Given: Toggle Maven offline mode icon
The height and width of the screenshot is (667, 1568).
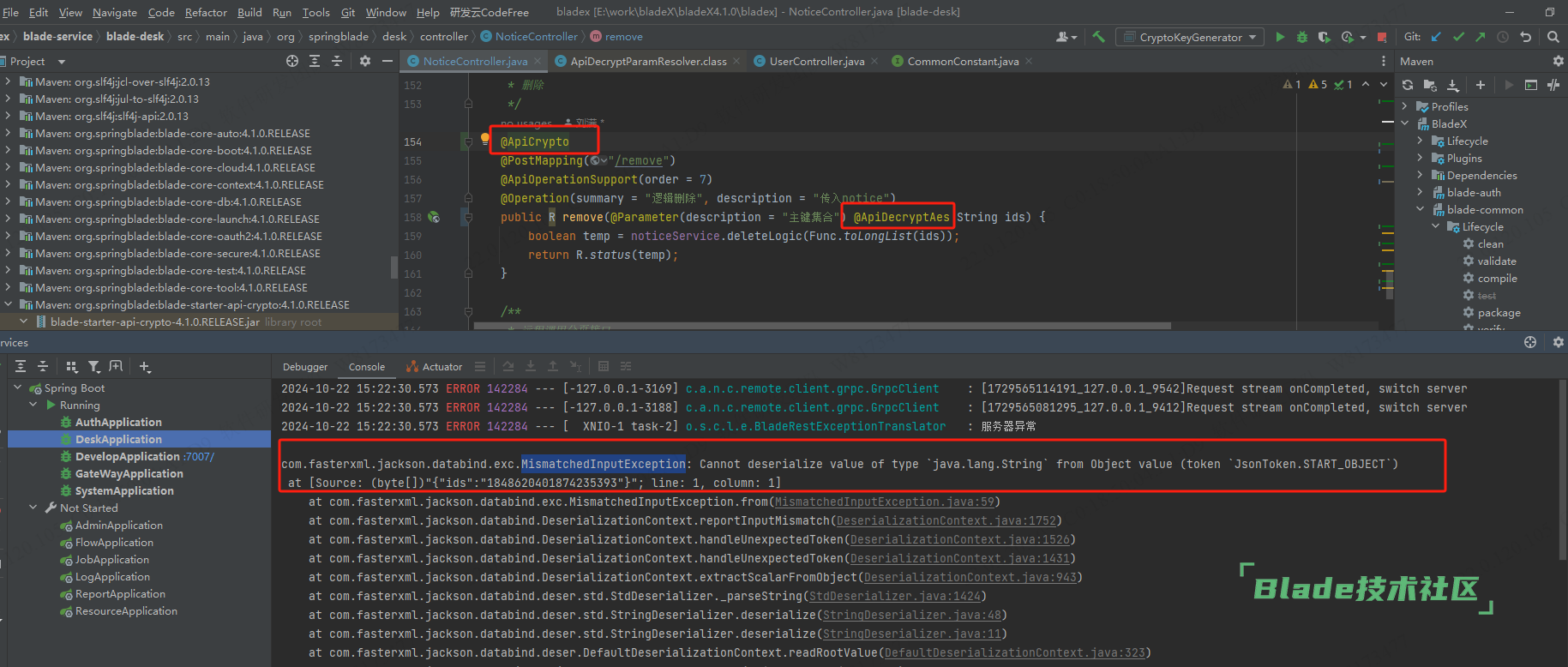Looking at the screenshot, I should (1553, 85).
